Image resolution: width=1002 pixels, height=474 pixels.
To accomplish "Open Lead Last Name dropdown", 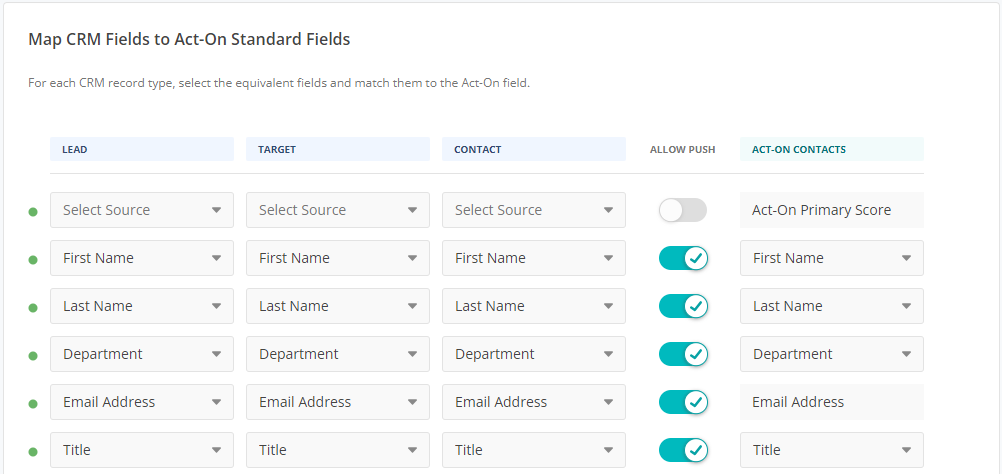I will click(x=142, y=306).
